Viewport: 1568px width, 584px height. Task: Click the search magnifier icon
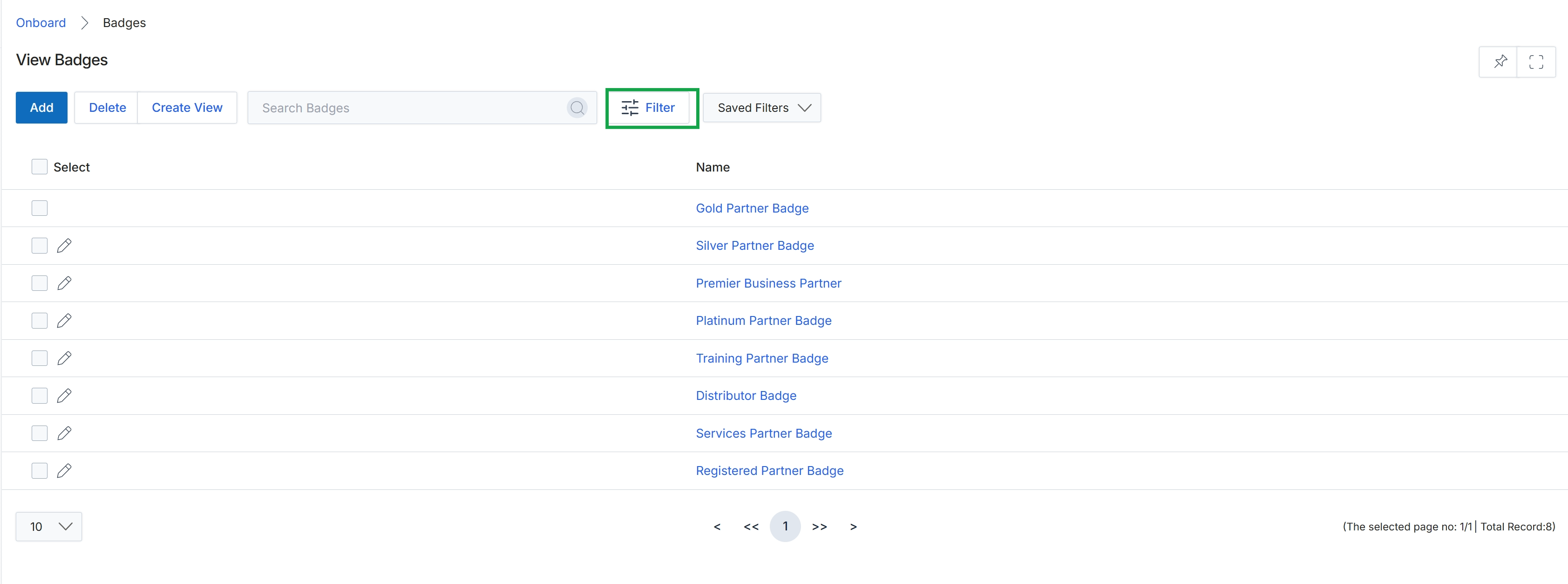tap(577, 108)
